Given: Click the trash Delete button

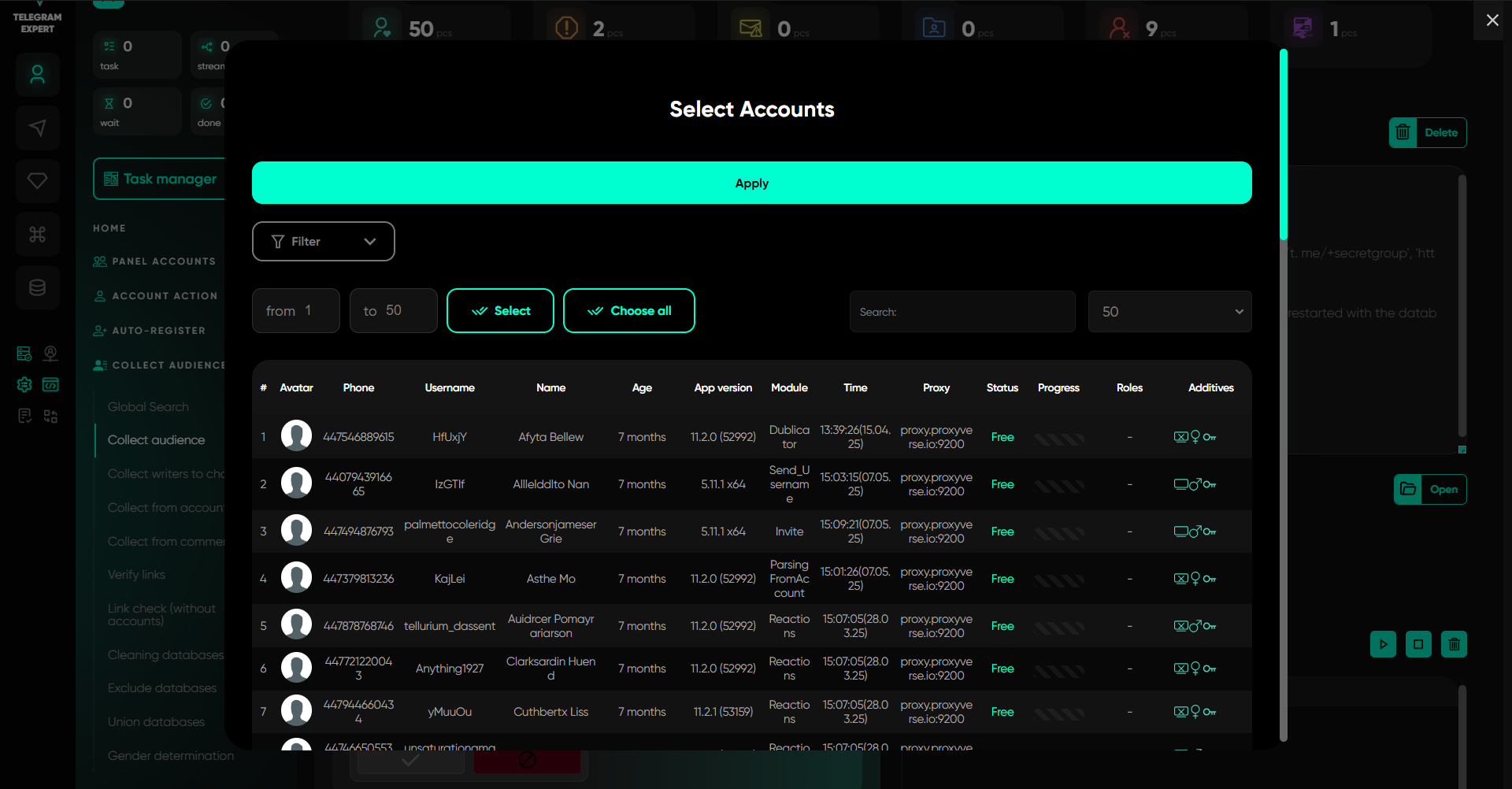Looking at the screenshot, I should tap(1427, 132).
